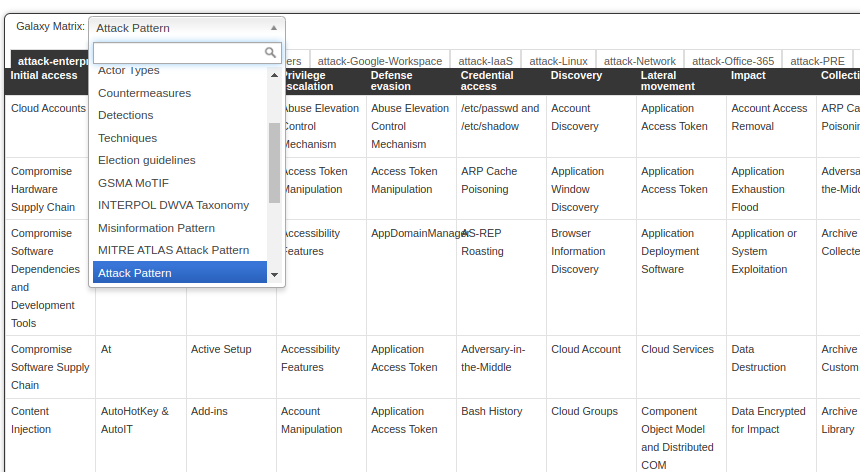Click dropdown list scroll up arrow
860x472 pixels.
point(274,75)
